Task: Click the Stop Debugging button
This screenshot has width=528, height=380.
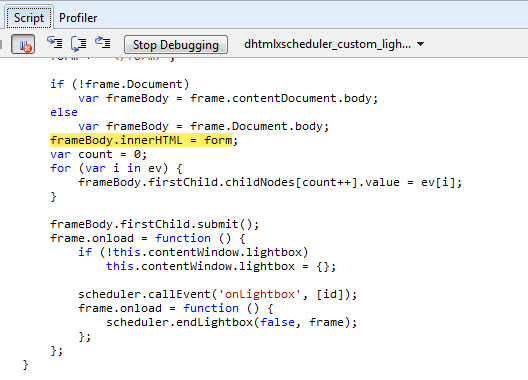Action: 176,44
